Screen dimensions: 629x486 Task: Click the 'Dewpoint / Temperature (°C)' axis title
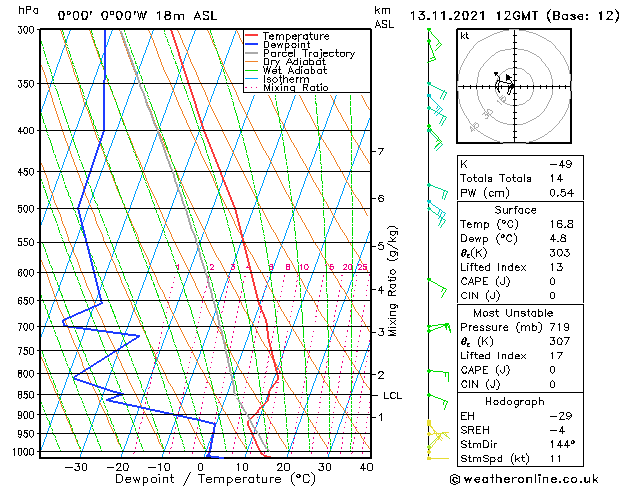[215, 479]
